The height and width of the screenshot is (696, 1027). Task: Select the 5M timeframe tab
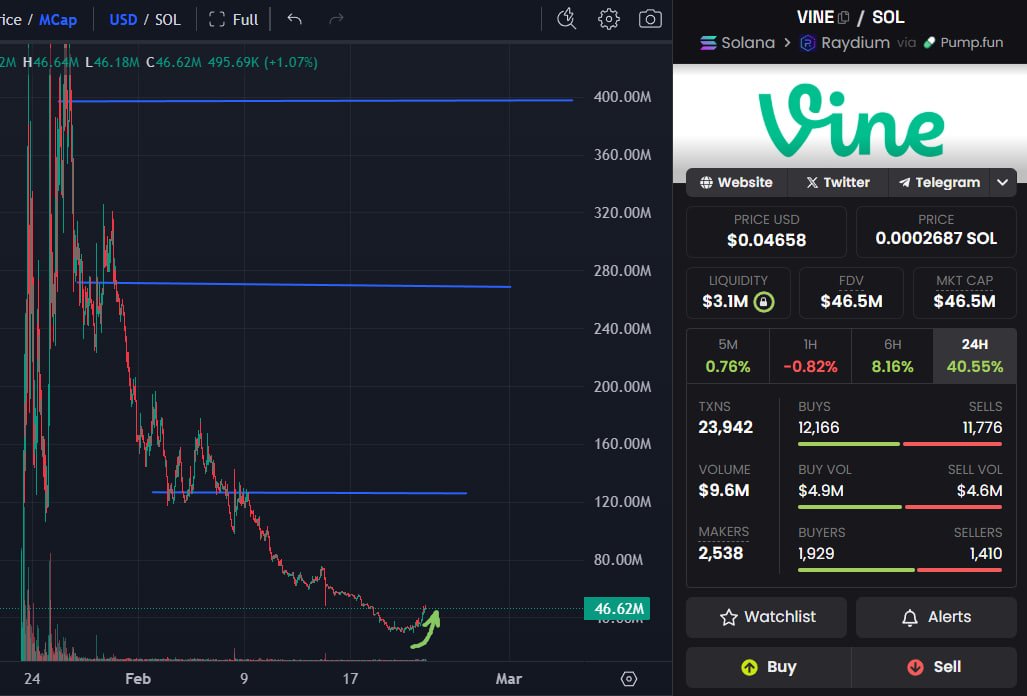(x=728, y=356)
